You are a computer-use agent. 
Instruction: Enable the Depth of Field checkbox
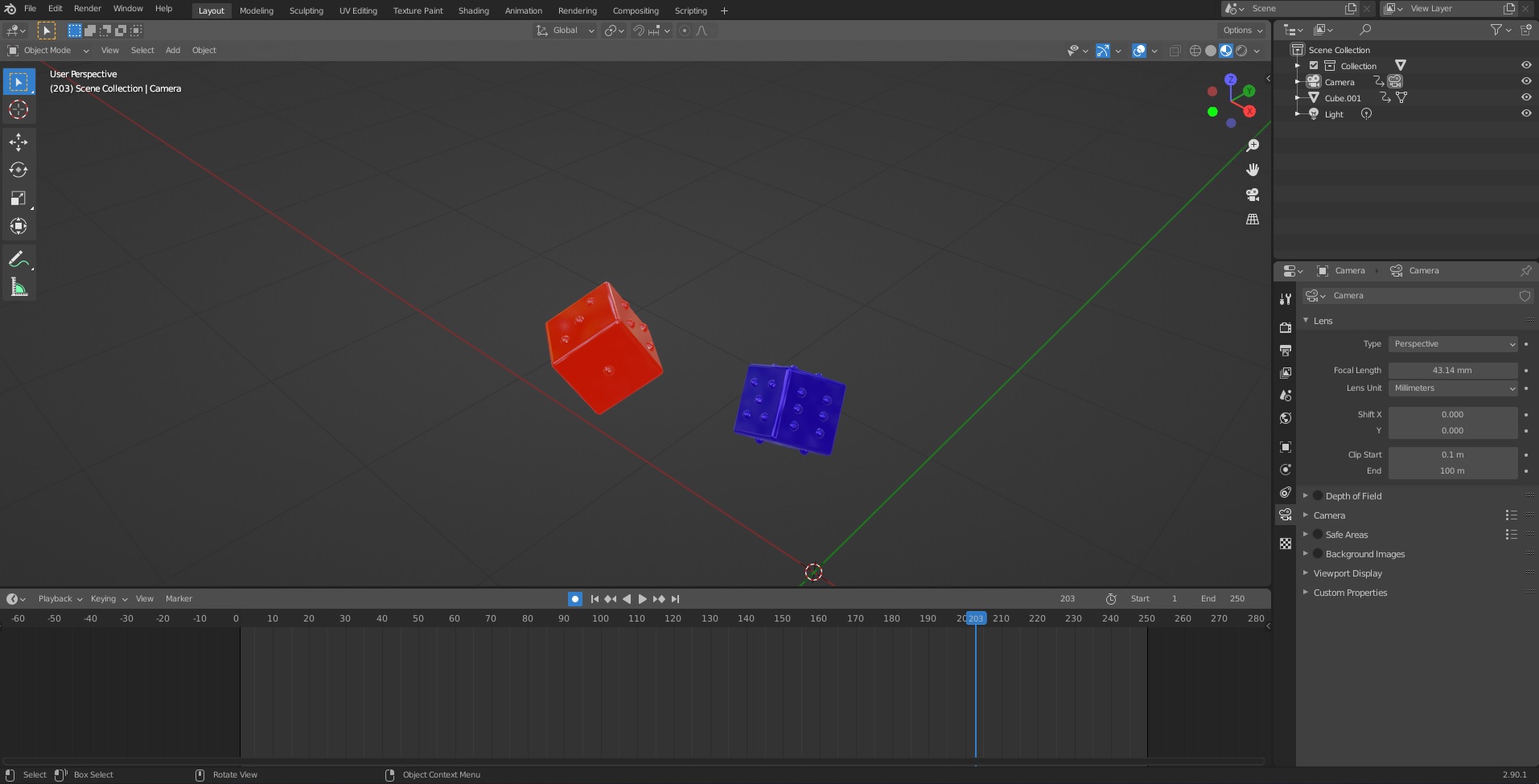[1318, 496]
